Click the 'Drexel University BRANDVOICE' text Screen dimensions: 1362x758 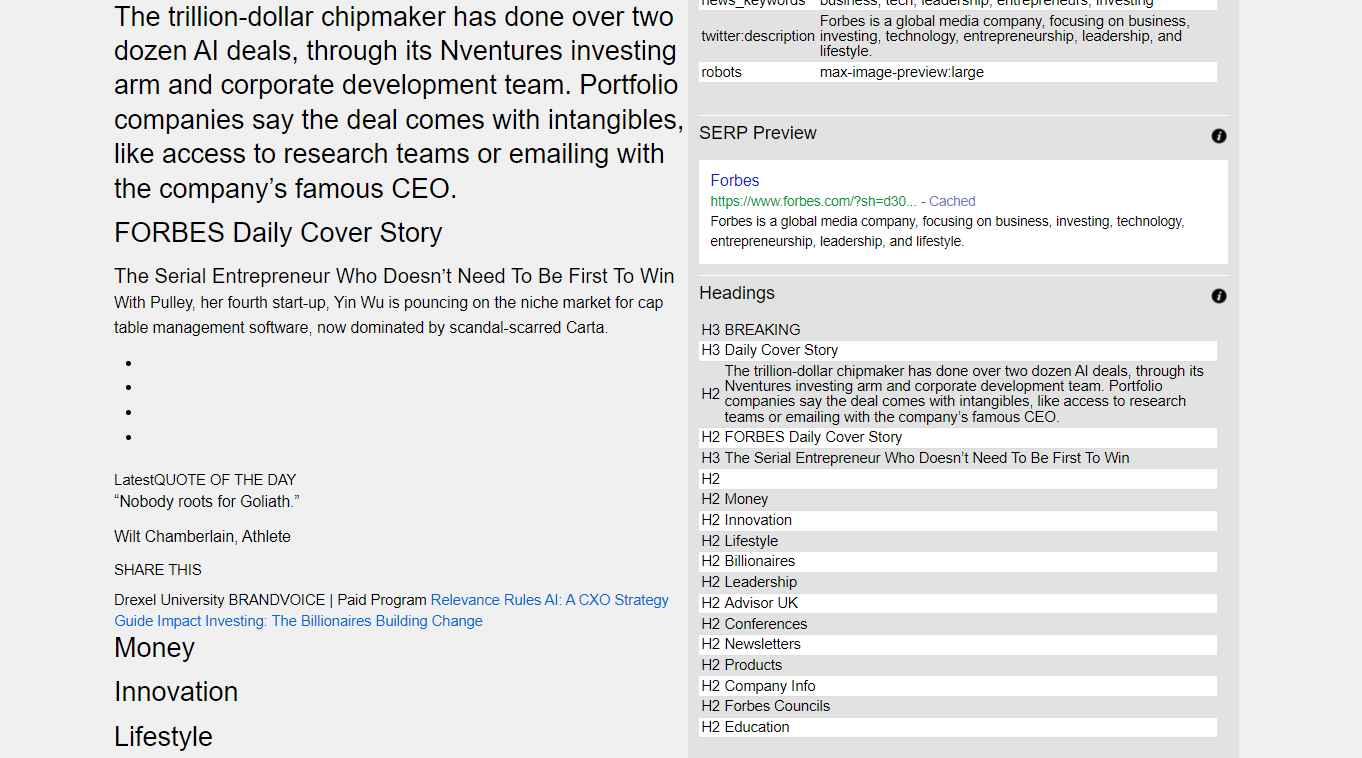coord(219,600)
